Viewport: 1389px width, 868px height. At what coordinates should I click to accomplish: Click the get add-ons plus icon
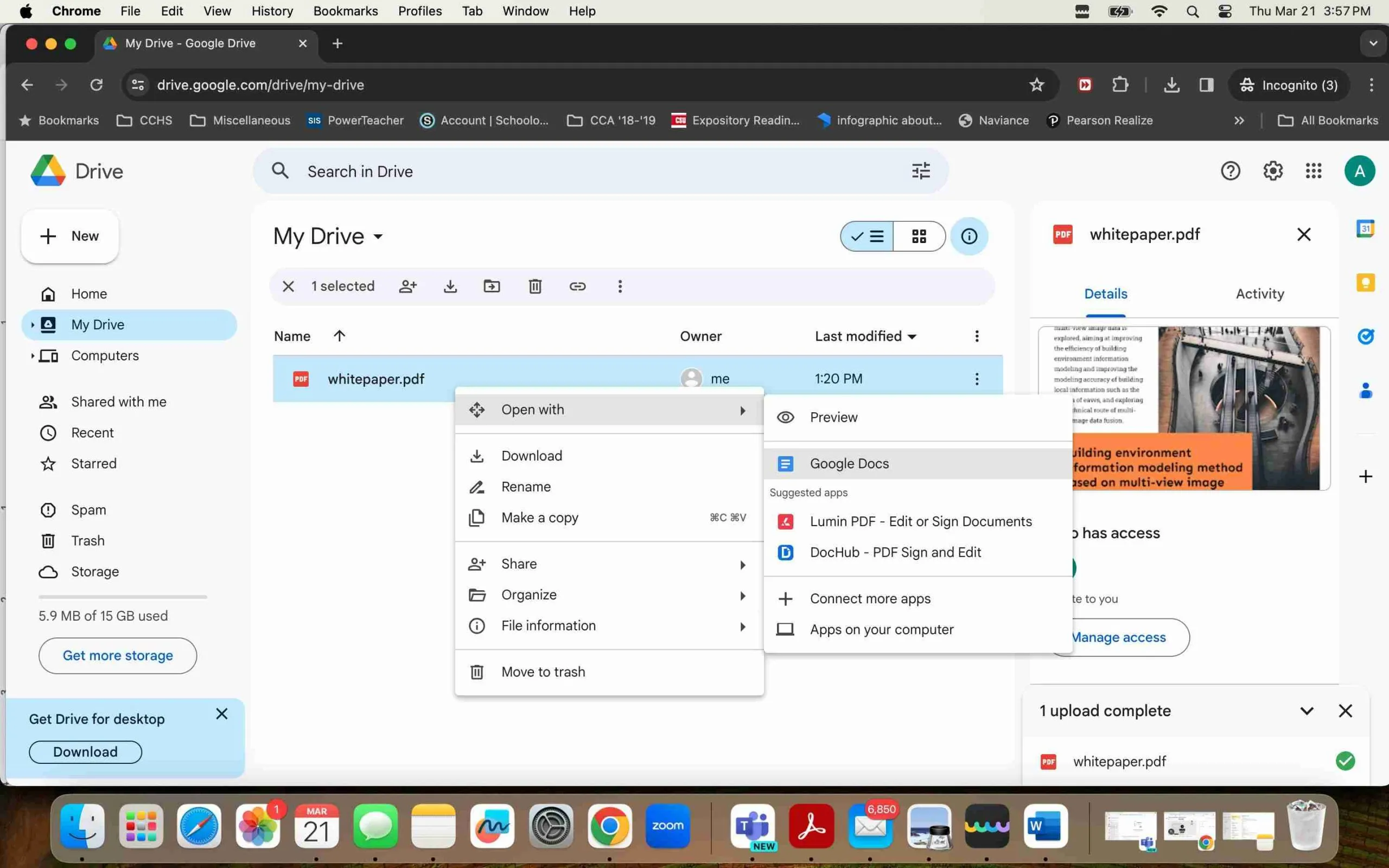point(1366,476)
